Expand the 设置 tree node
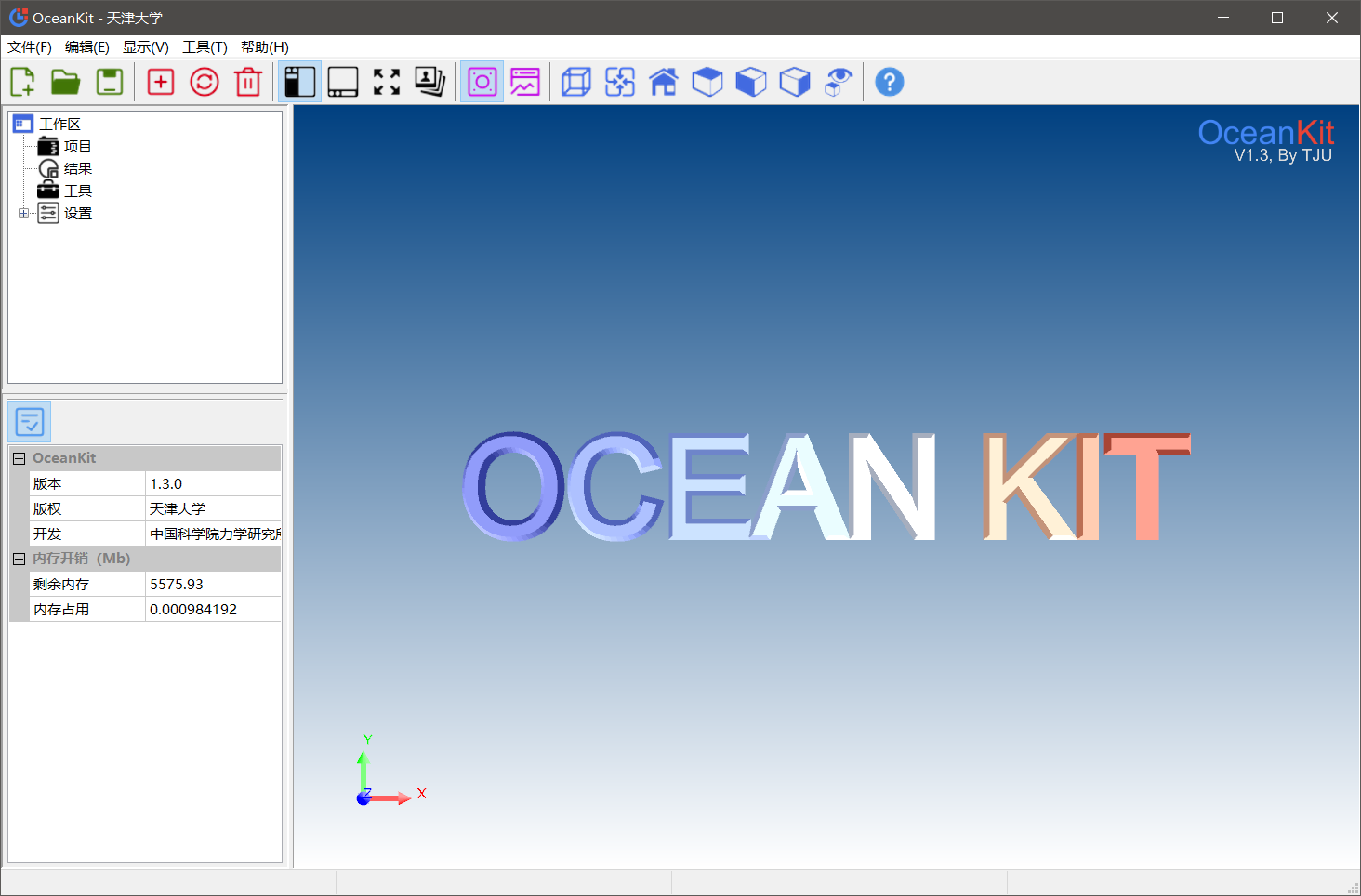The image size is (1361, 896). point(23,213)
